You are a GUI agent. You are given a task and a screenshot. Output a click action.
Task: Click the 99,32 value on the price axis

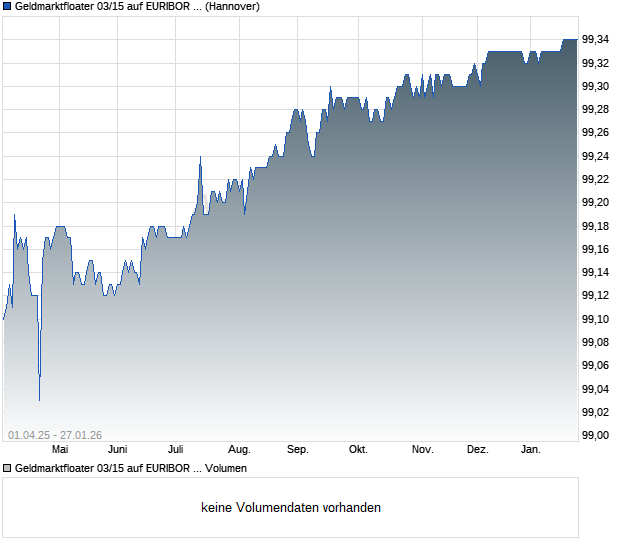pos(595,63)
